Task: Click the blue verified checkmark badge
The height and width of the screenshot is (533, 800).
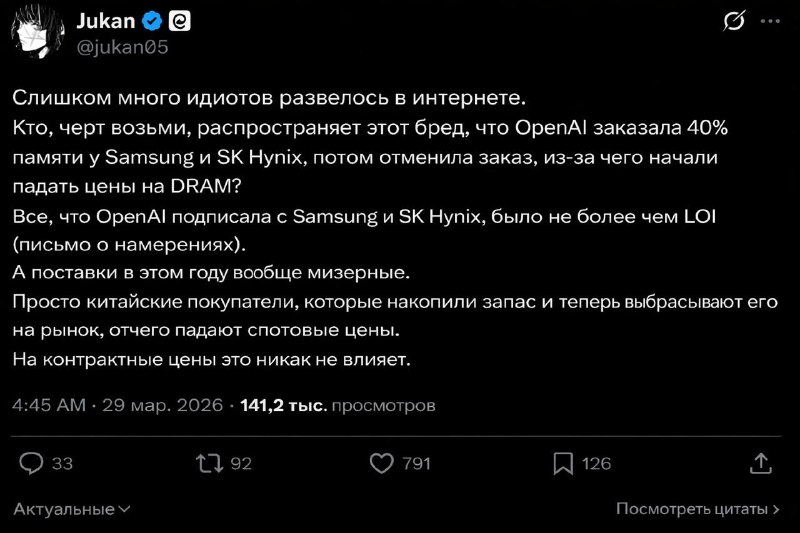Action: [153, 20]
